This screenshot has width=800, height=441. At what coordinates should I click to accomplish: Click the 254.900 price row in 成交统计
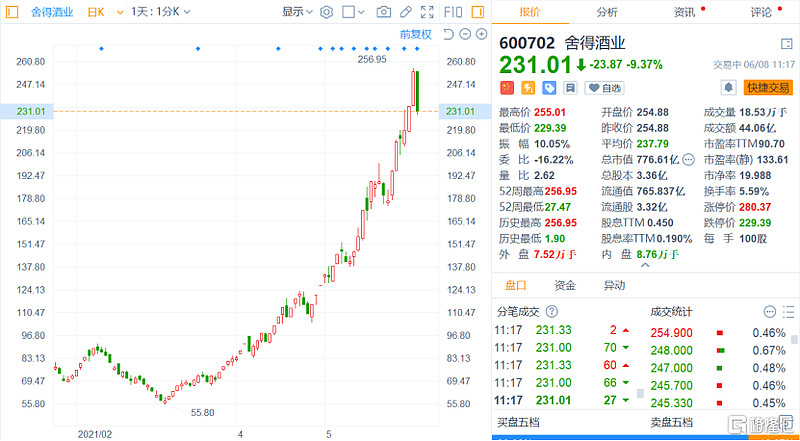point(718,333)
